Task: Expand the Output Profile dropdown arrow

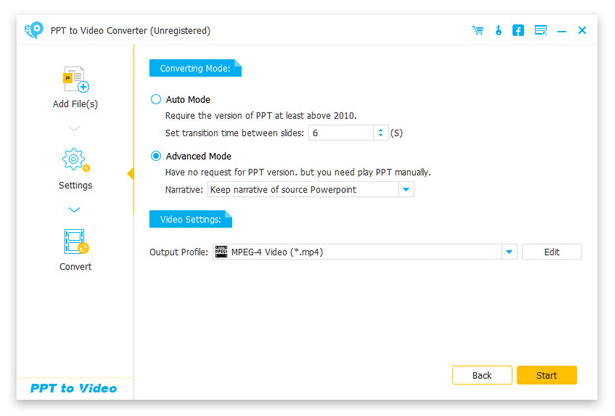Action: coord(509,252)
